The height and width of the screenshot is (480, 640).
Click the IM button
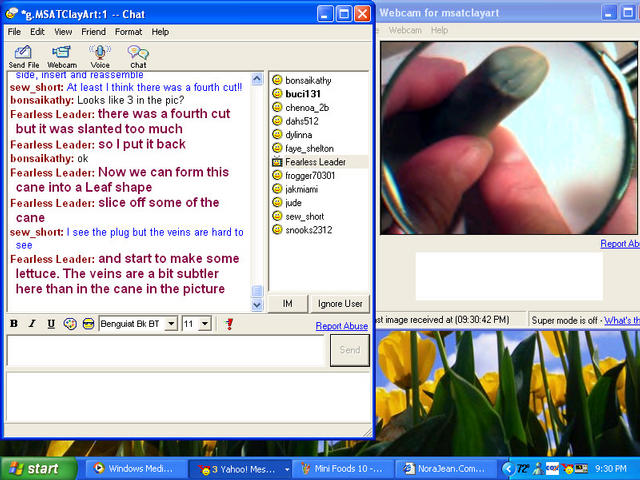coord(287,304)
